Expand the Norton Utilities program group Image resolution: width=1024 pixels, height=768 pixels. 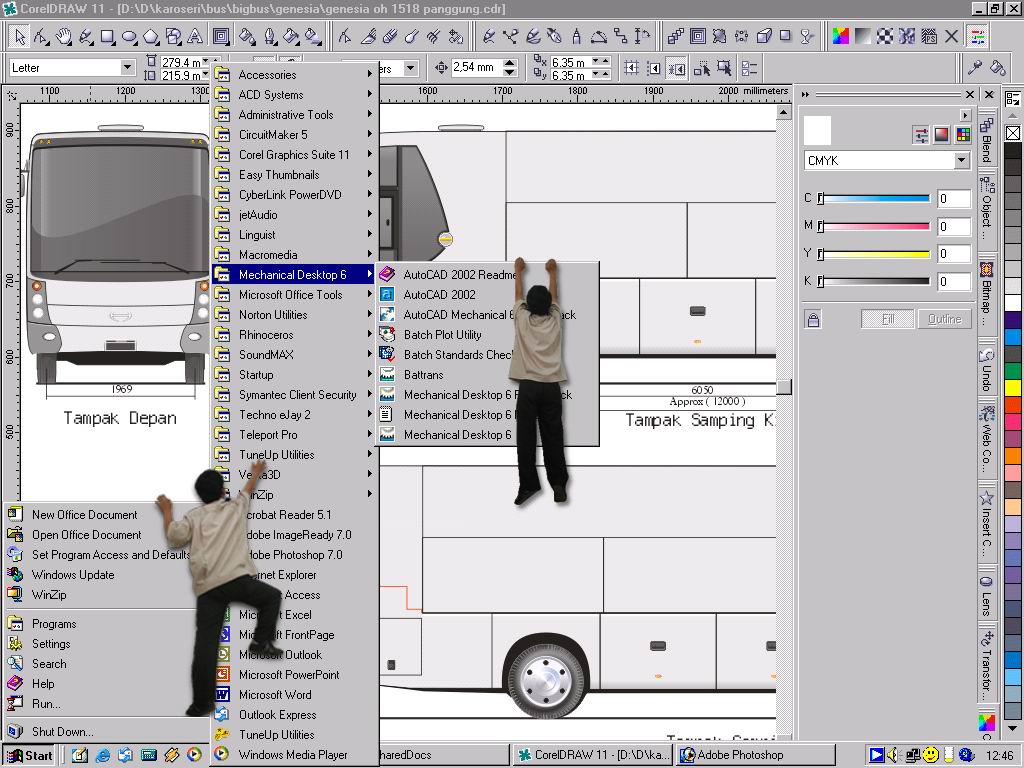click(x=295, y=315)
